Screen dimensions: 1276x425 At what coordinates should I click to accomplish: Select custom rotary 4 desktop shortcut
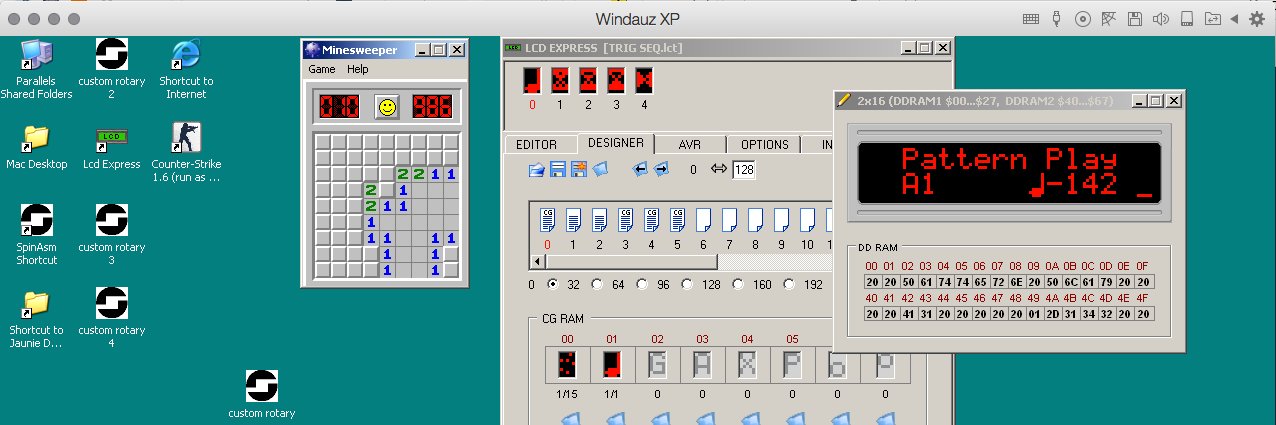click(x=112, y=318)
